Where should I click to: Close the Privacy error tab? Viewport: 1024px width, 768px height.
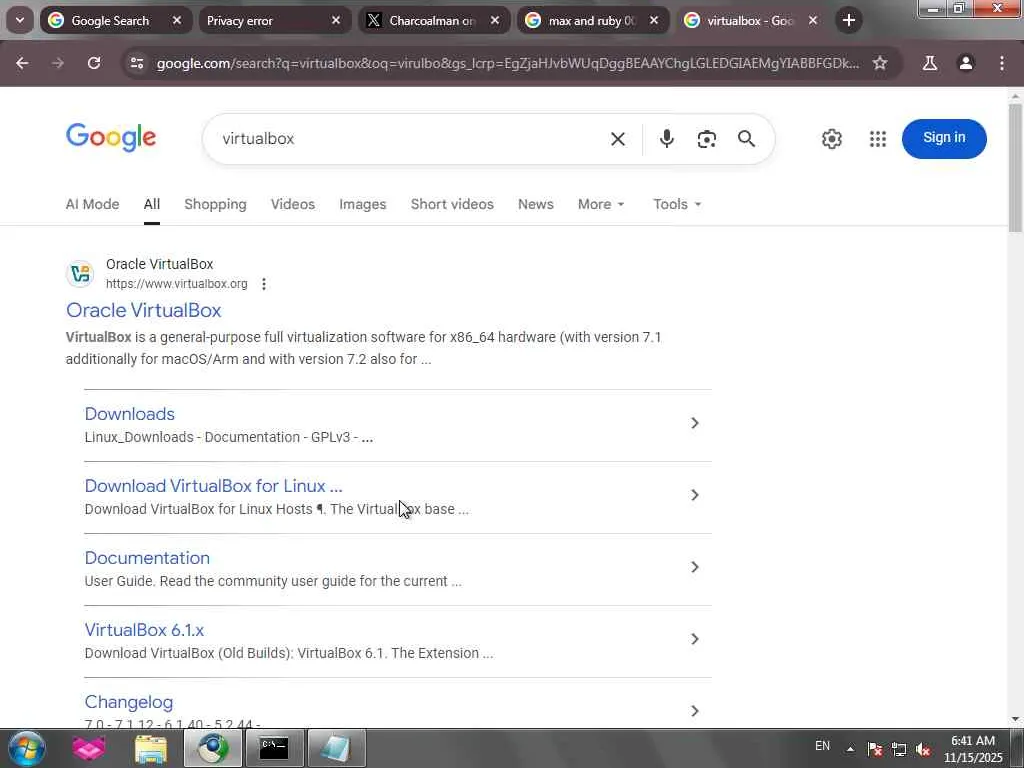(336, 20)
